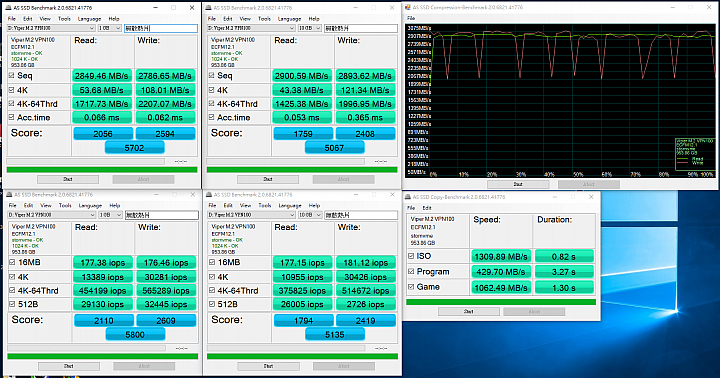This screenshot has width=720, height=378.
Task: Uncheck the ISO test in Copy-Benchmark
Action: click(x=411, y=256)
